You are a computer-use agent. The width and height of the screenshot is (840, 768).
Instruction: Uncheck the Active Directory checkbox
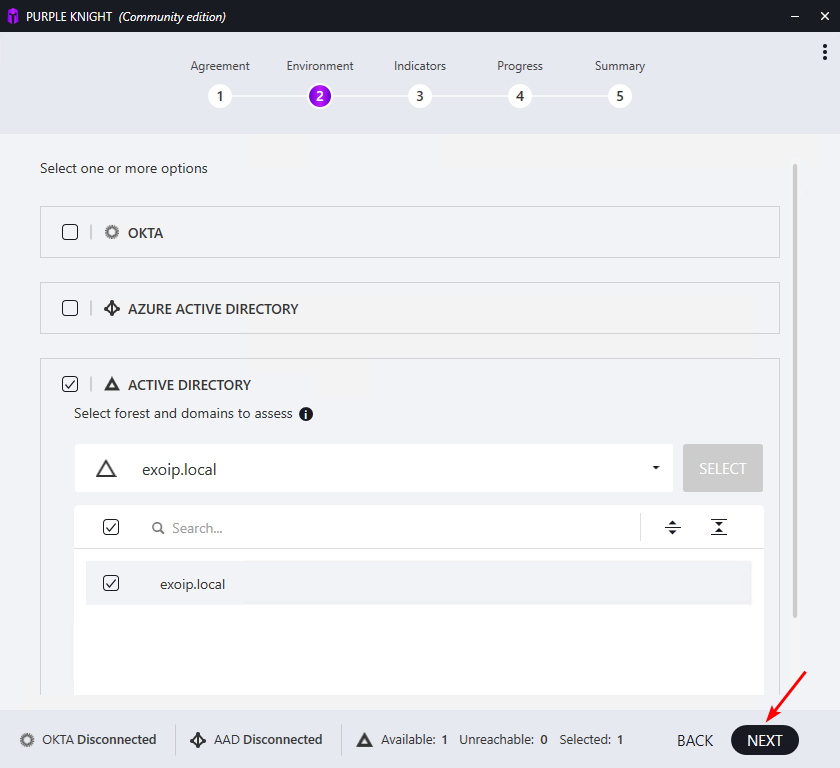pyautogui.click(x=70, y=384)
